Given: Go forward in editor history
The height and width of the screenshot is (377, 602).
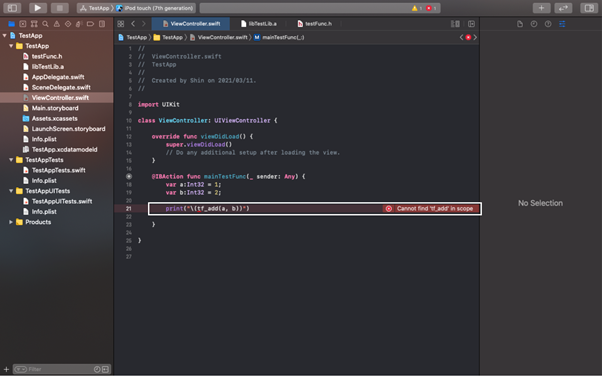Looking at the screenshot, I should 144,24.
